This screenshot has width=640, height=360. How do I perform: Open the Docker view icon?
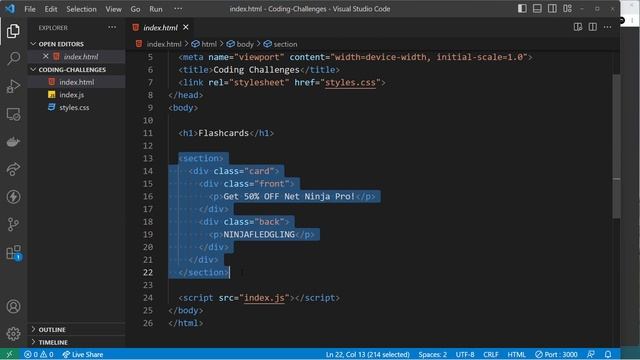pos(13,142)
